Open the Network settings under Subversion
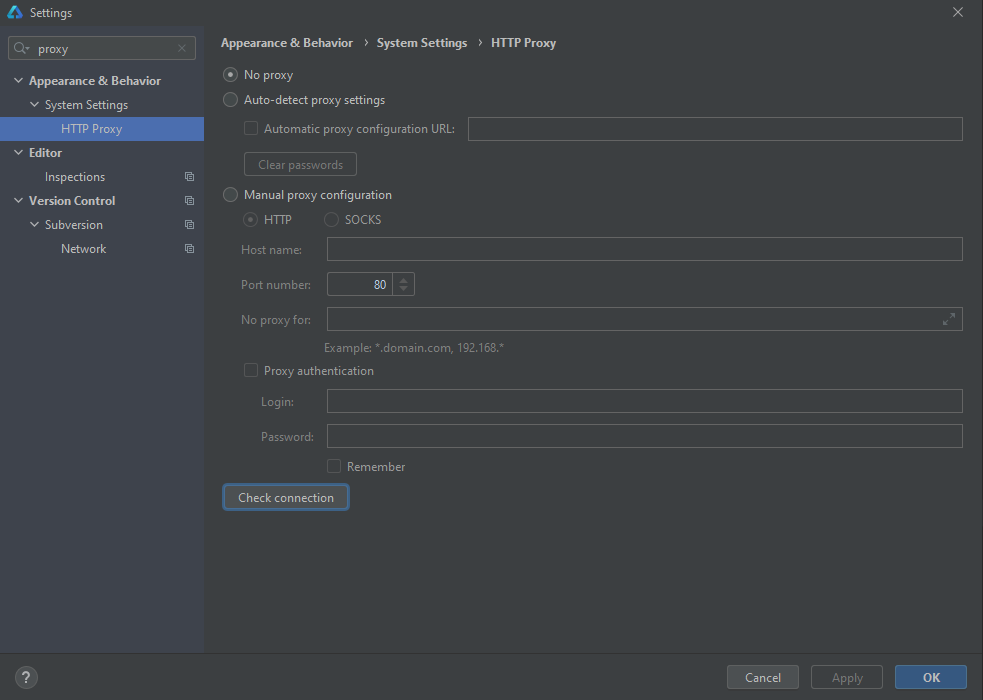Viewport: 983px width, 700px height. (x=83, y=249)
